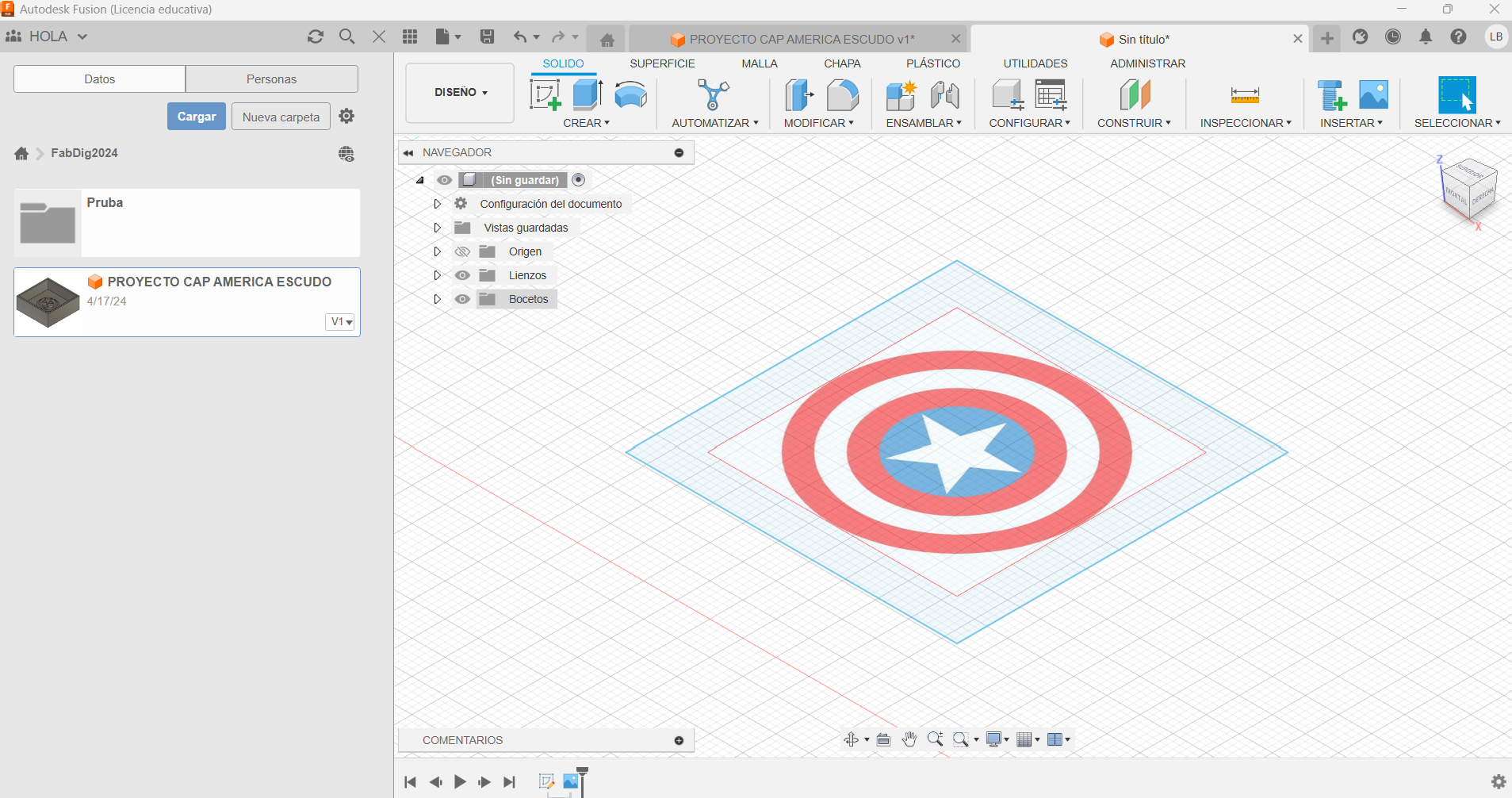Click the Look At tool icon
This screenshot has height=798, width=1512.
(883, 739)
